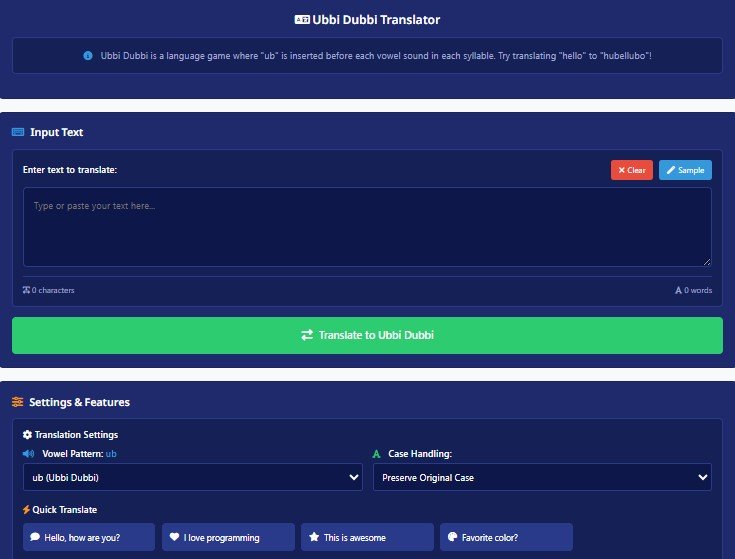Viewport: 735px width, 559px height.
Task: Click the lightning bolt Quick Translate icon
Action: pos(26,509)
